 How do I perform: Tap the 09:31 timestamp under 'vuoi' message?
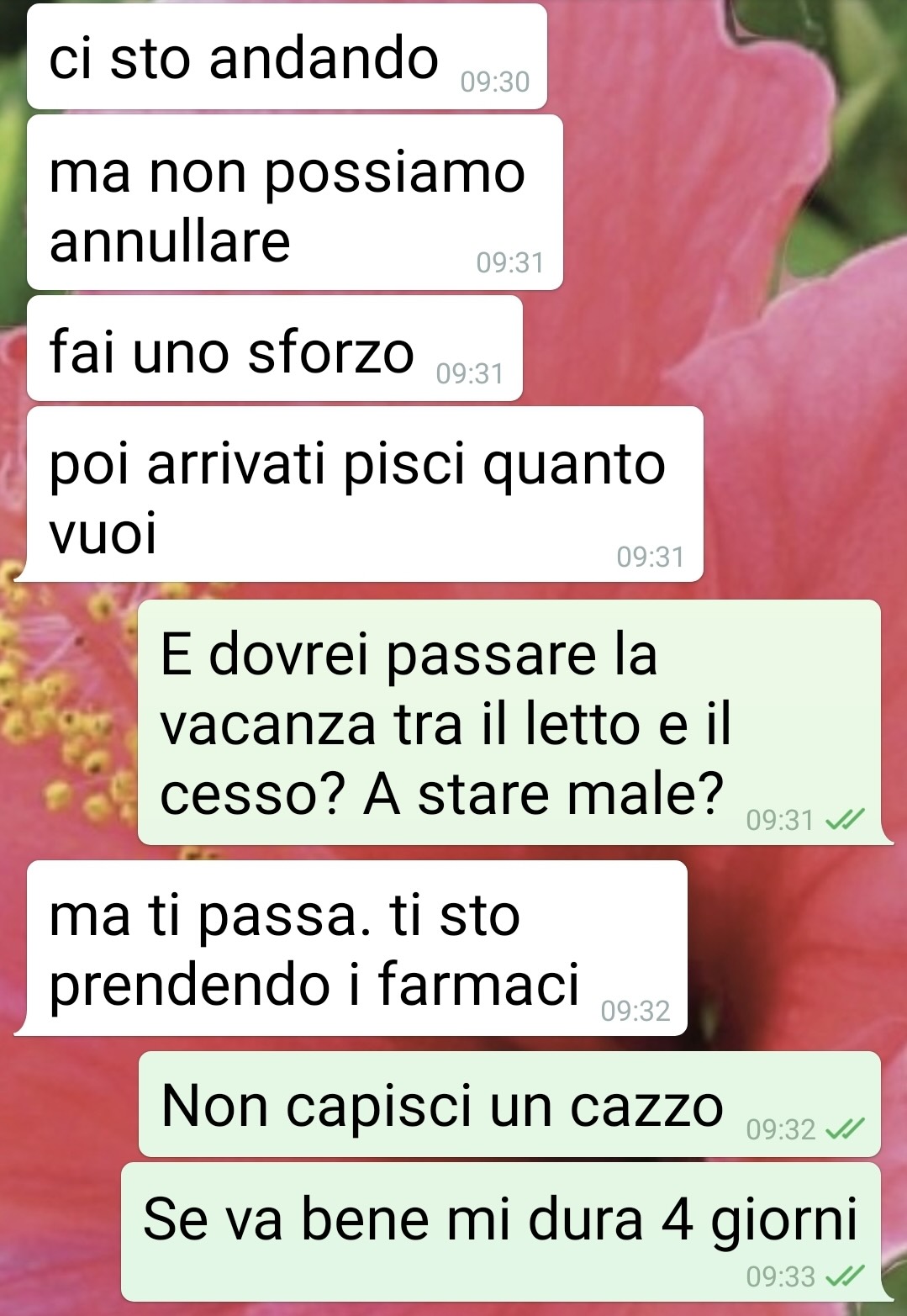[x=651, y=556]
